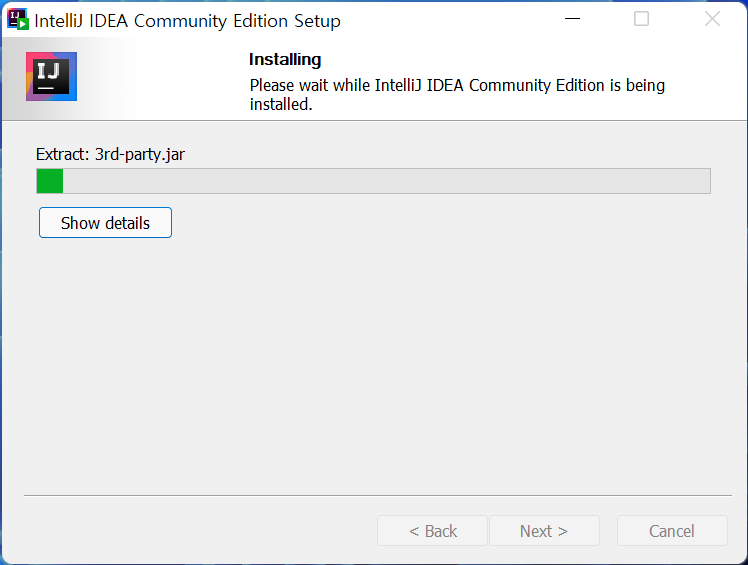
Task: Click the grayed-out < Back button
Action: (432, 531)
